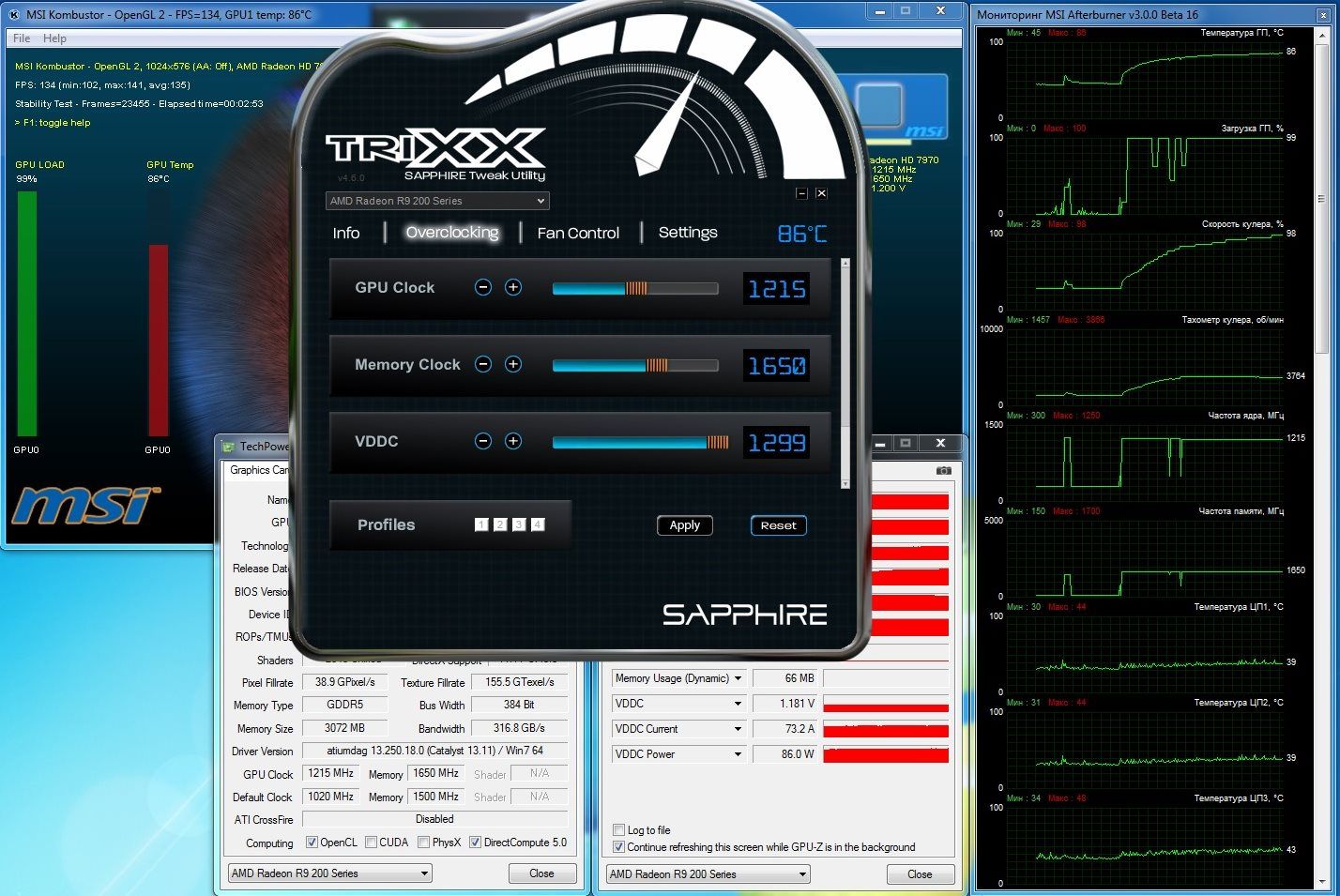Enable the Log to file checkbox

(x=618, y=830)
